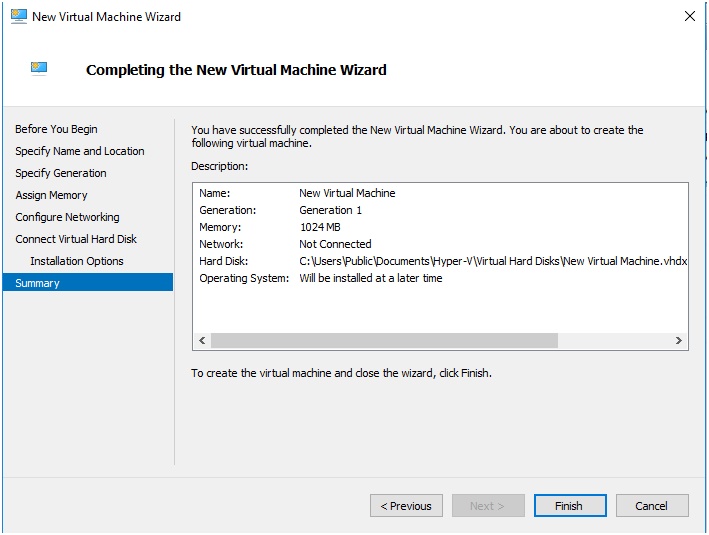
Task: Click the 'Not Connected' network value
Action: (335, 244)
